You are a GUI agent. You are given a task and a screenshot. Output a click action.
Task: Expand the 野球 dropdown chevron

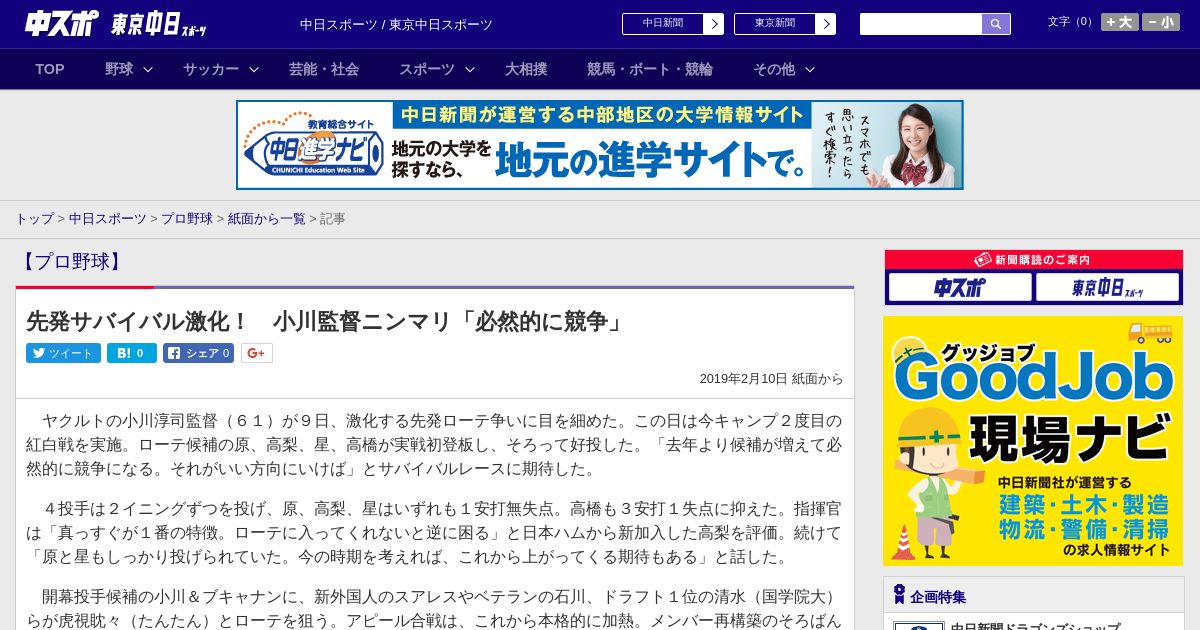[x=148, y=69]
